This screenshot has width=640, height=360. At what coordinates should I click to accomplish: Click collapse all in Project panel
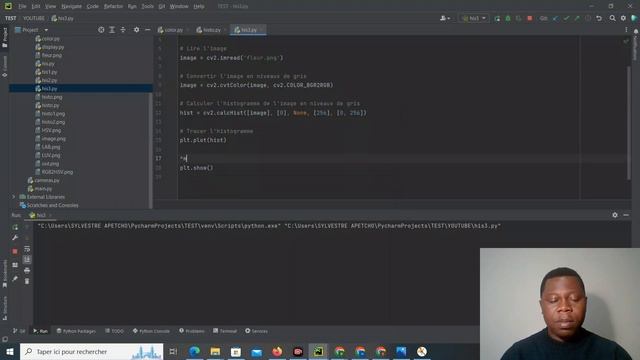[x=123, y=30]
